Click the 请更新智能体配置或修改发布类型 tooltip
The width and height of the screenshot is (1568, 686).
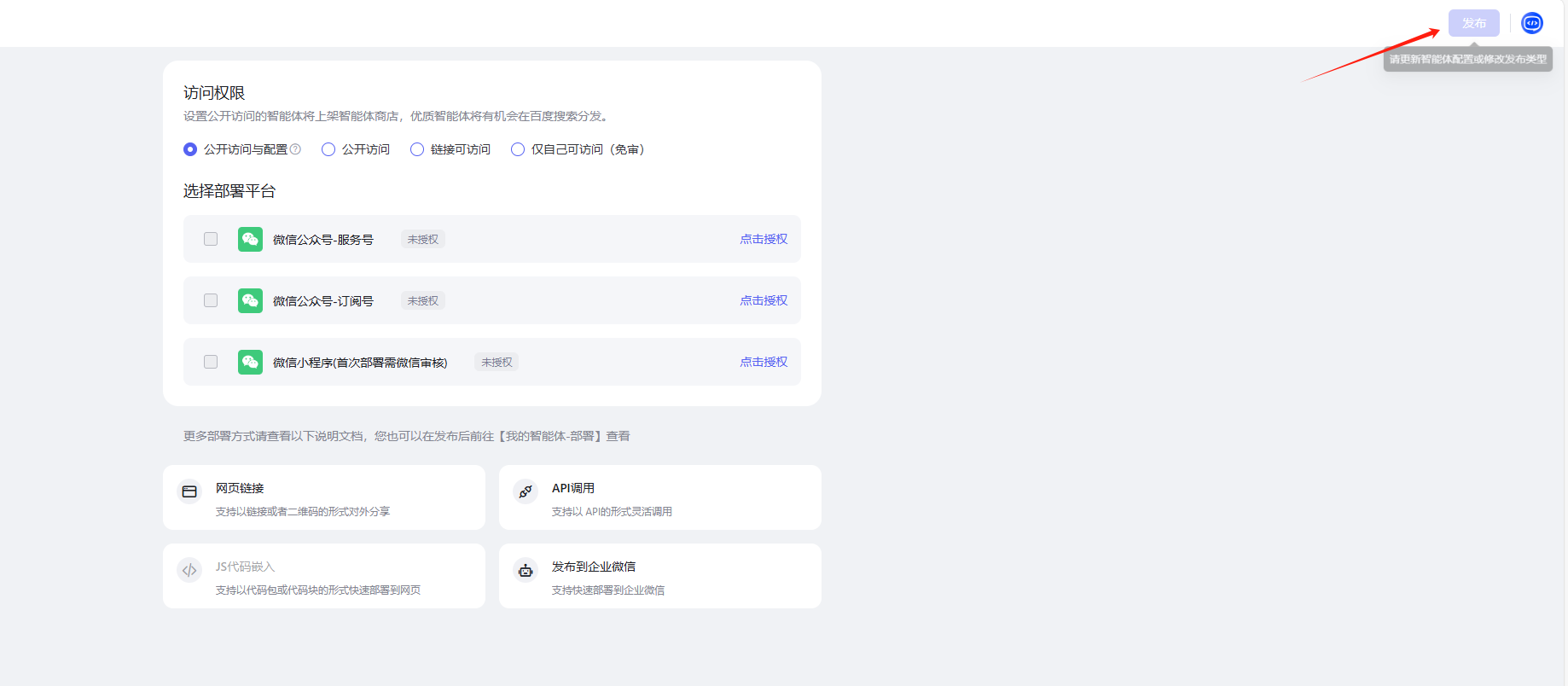pyautogui.click(x=1467, y=59)
